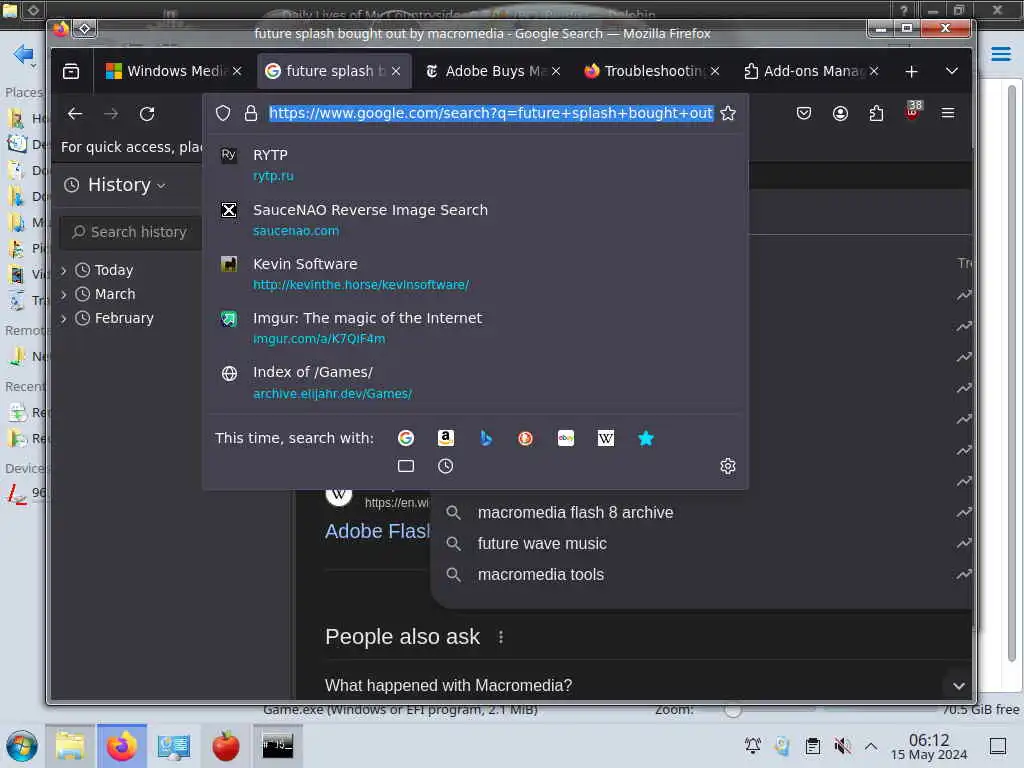Screen dimensions: 1024x768
Task: Go back in the Dolphin window
Action: (23, 54)
